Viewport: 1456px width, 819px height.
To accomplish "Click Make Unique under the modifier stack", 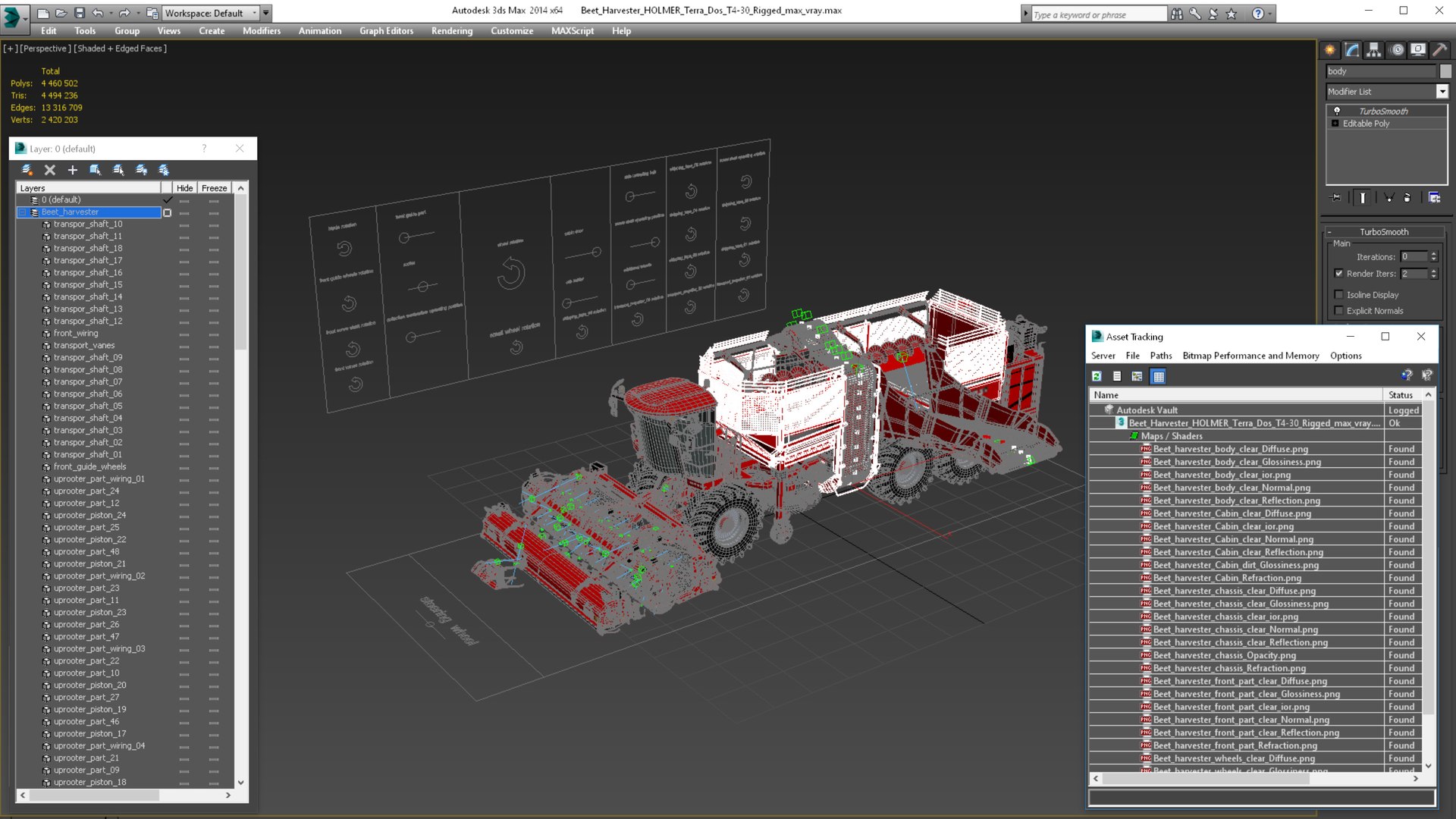I will 1389,198.
